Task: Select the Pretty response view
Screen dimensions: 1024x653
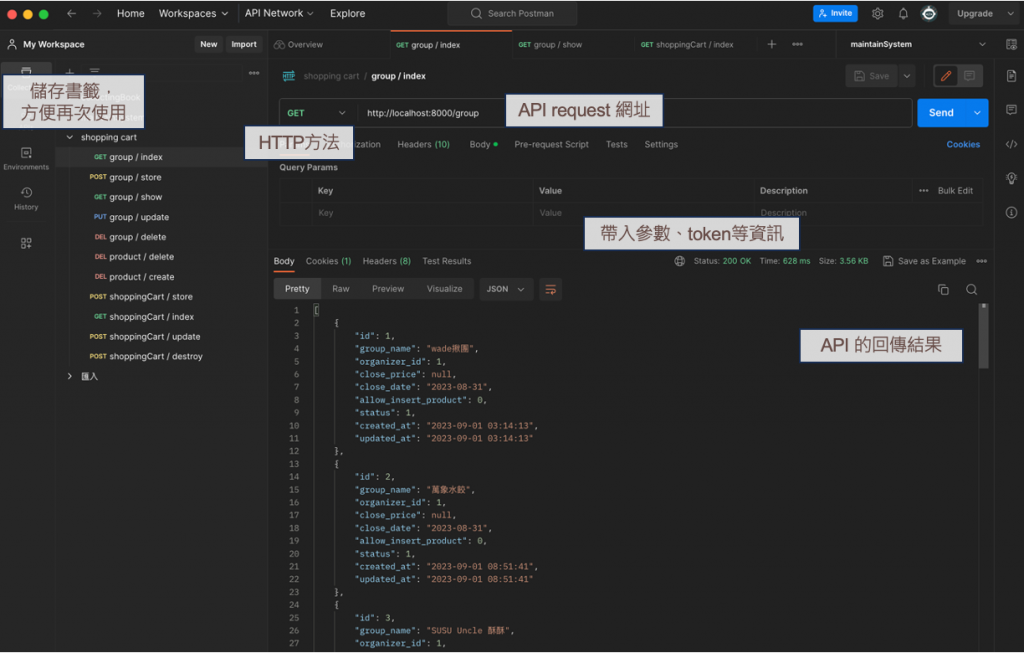Action: pyautogui.click(x=297, y=289)
